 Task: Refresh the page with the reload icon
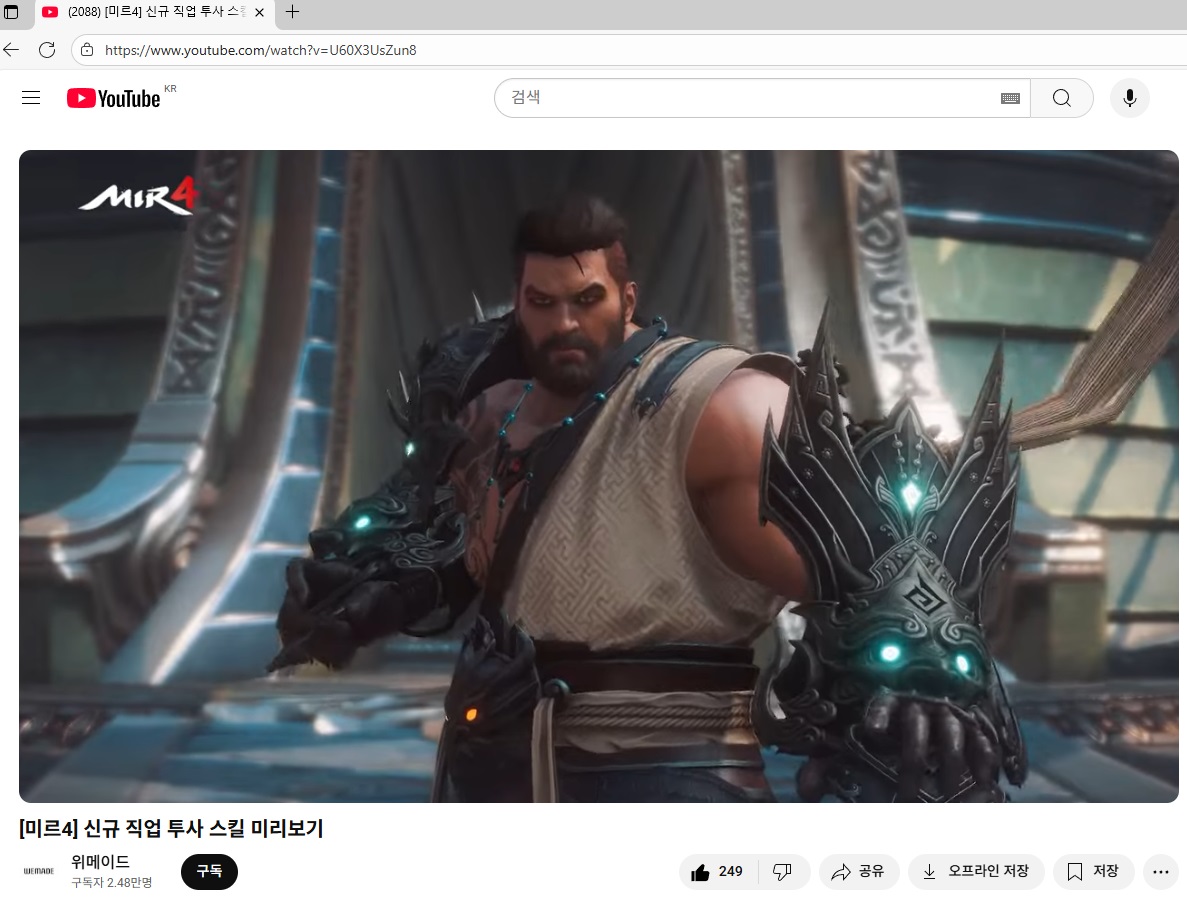click(x=47, y=50)
